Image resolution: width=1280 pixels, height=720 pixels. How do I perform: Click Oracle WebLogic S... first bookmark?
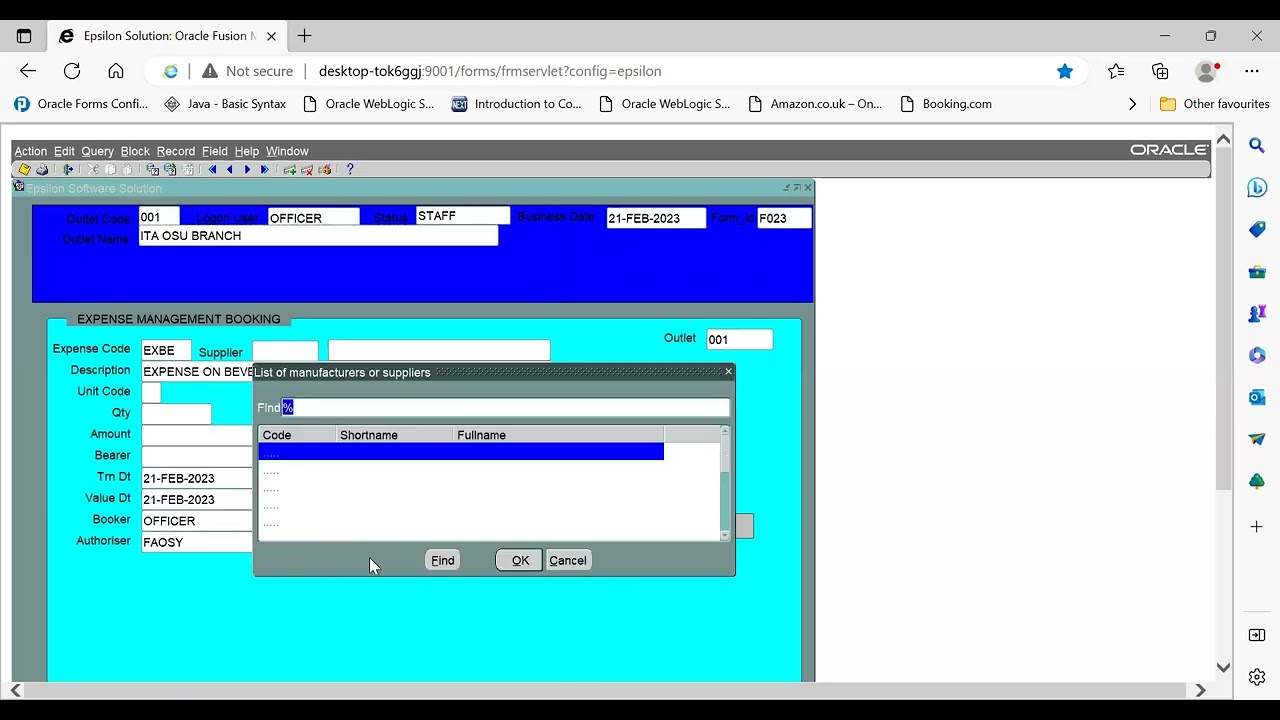(368, 104)
